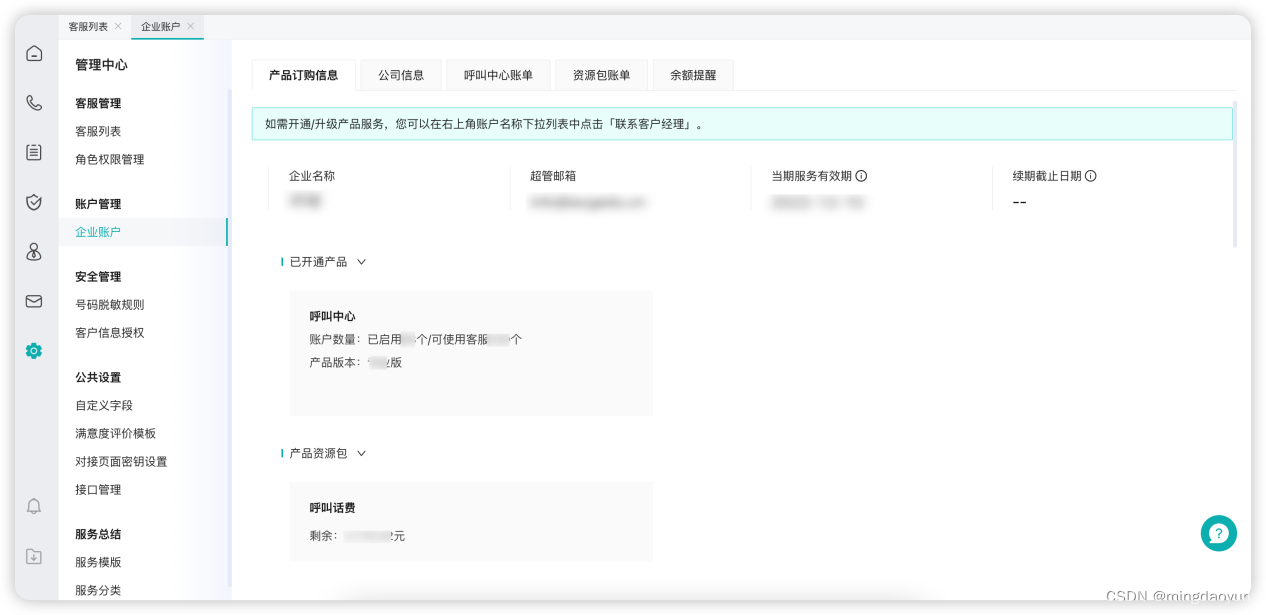View info tooltip on 当期服务有效期
Image resolution: width=1266 pixels, height=615 pixels.
click(x=862, y=175)
